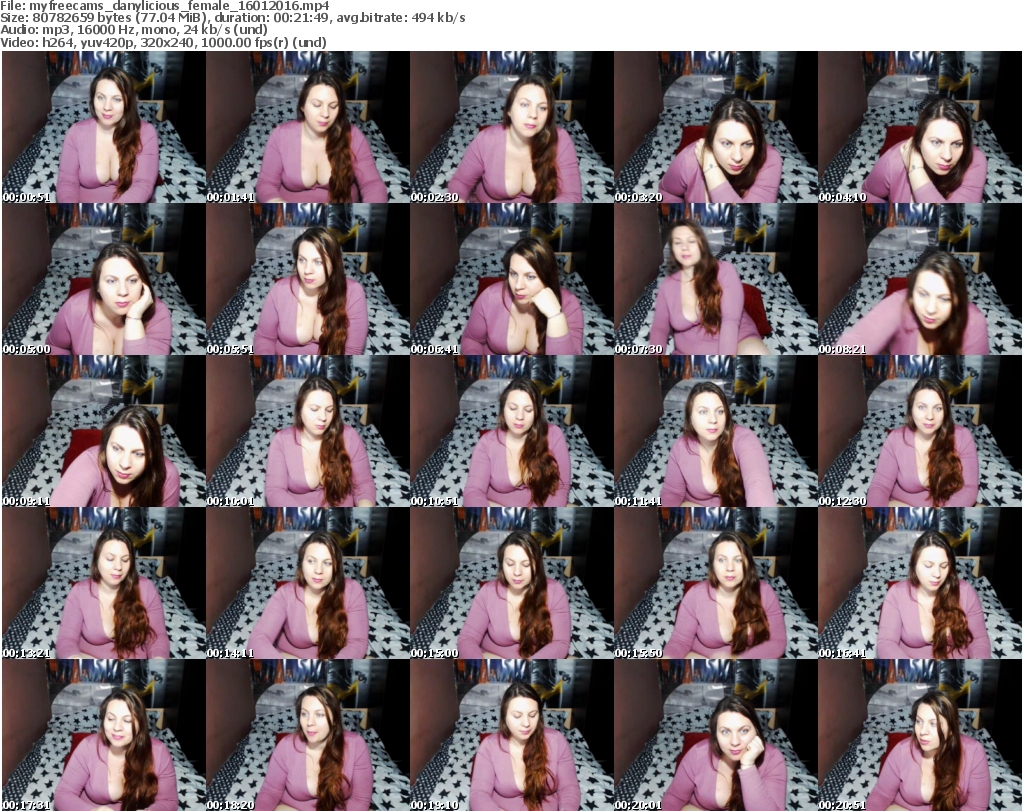Click the frame stamped 00:15:50
Image resolution: width=1024 pixels, height=811 pixels.
(x=715, y=583)
